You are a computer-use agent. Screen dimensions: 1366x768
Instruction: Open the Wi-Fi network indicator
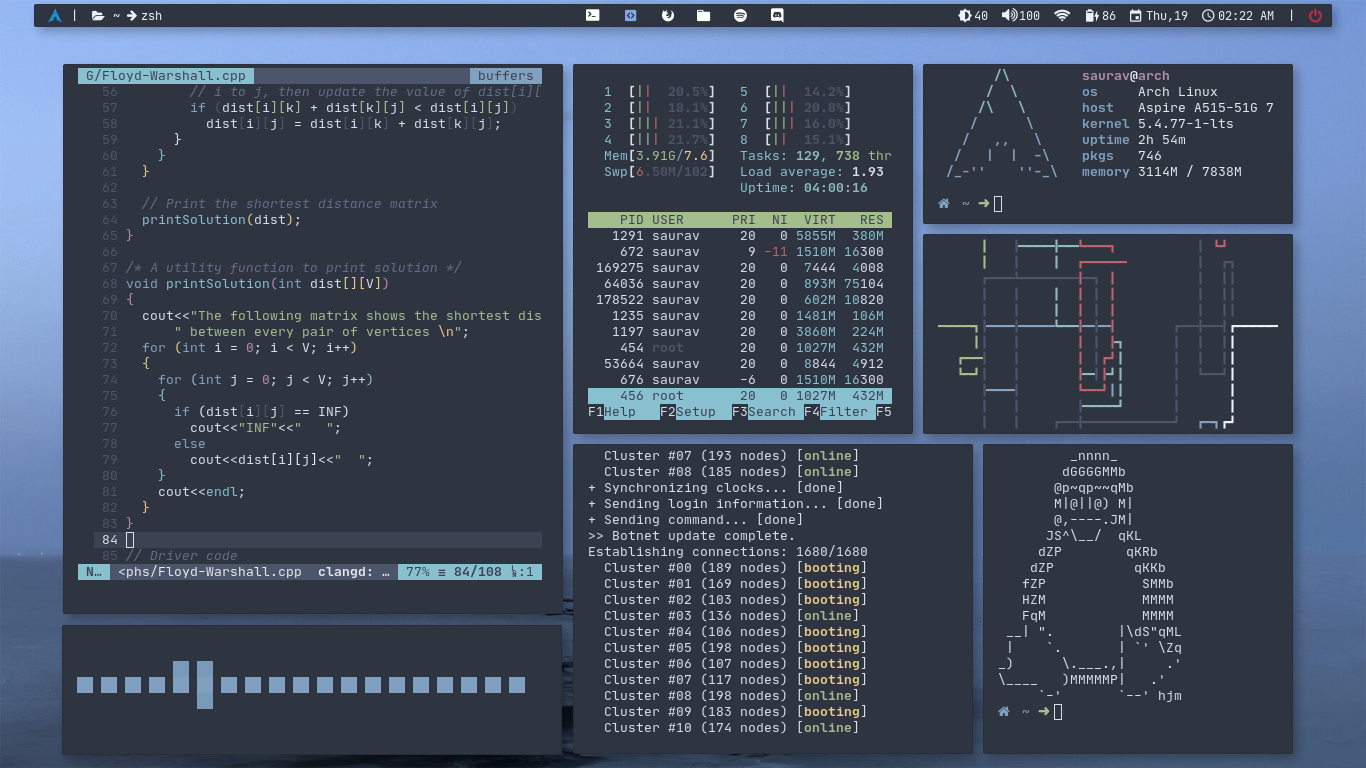tap(1062, 16)
